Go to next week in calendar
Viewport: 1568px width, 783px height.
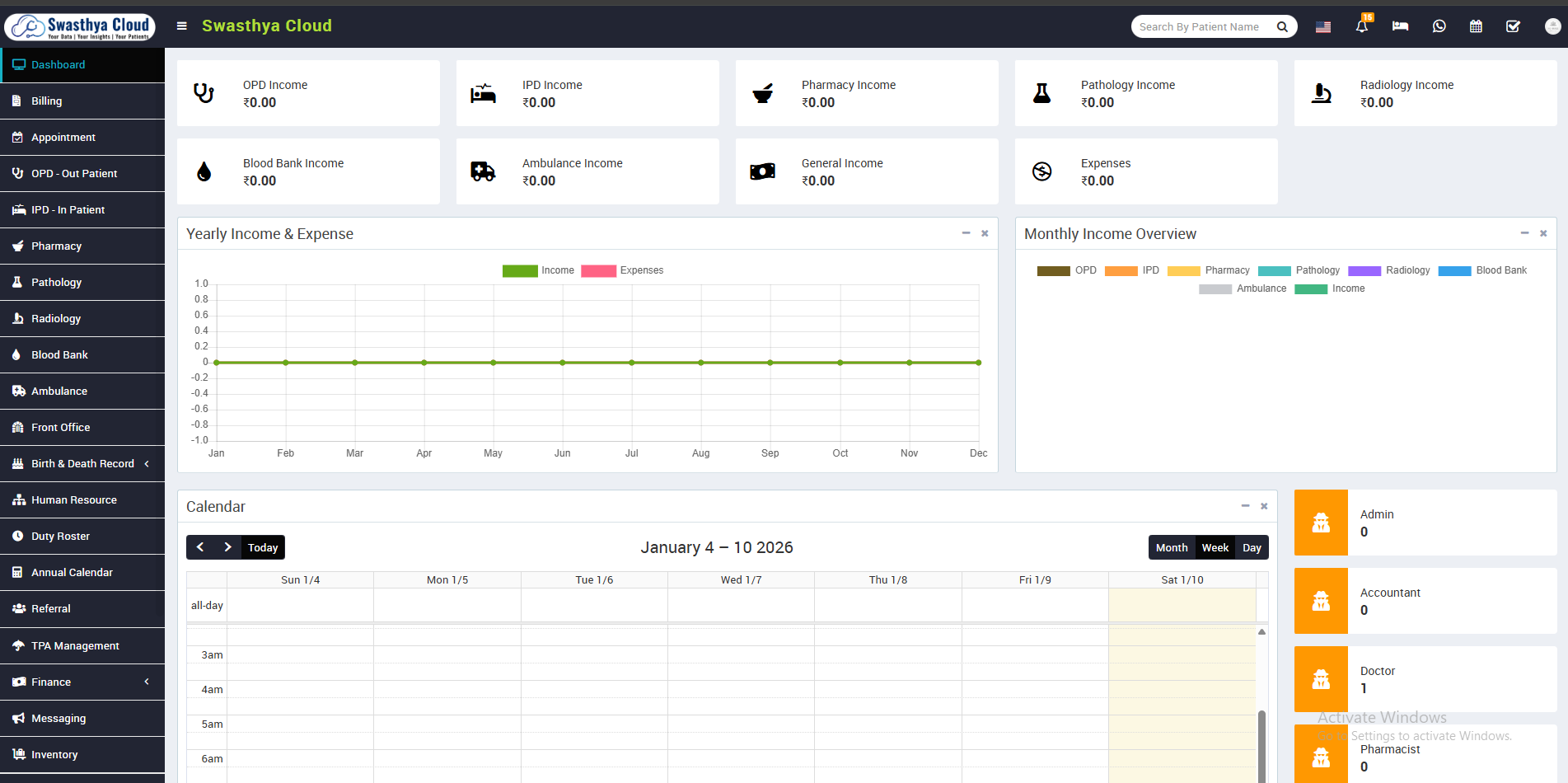coord(228,547)
